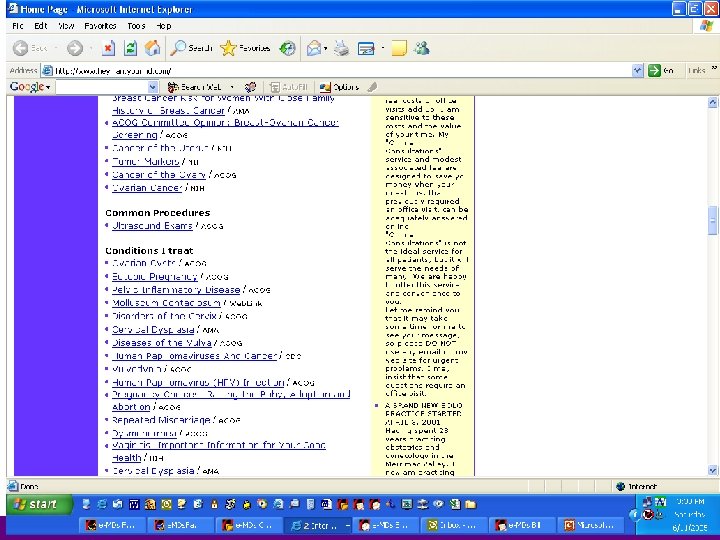Click the Google toolbar AutoFill button
720x540 pixels.
pyautogui.click(x=289, y=87)
